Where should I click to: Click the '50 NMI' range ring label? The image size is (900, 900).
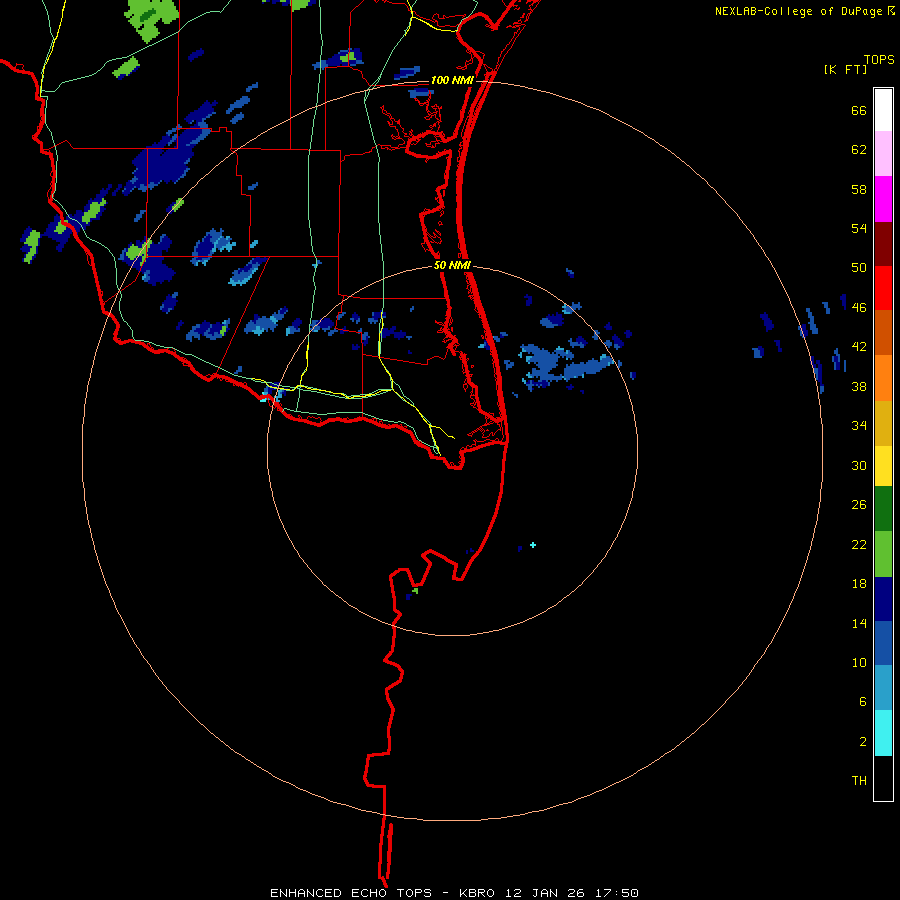click(452, 265)
